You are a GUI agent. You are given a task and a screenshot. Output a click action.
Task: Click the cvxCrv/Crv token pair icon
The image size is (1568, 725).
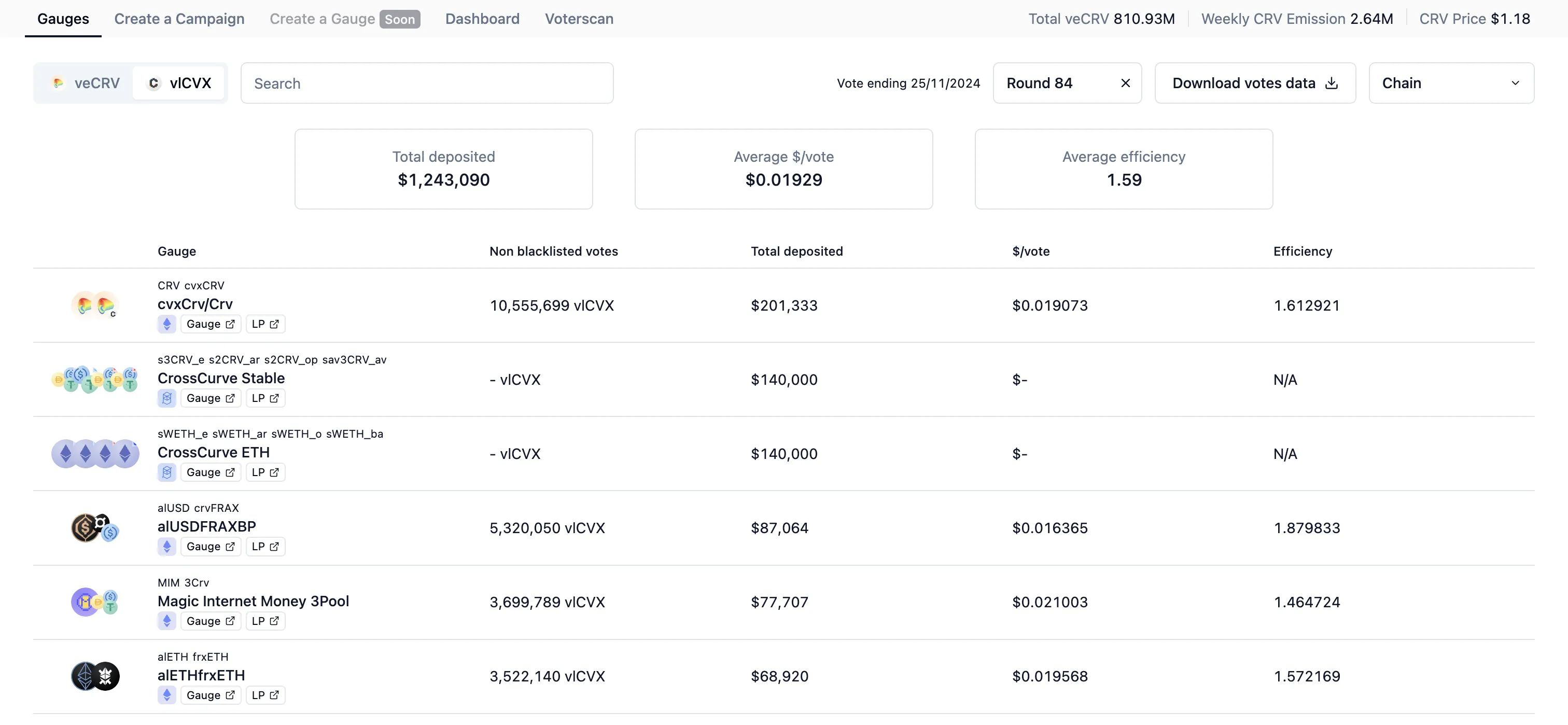[95, 305]
